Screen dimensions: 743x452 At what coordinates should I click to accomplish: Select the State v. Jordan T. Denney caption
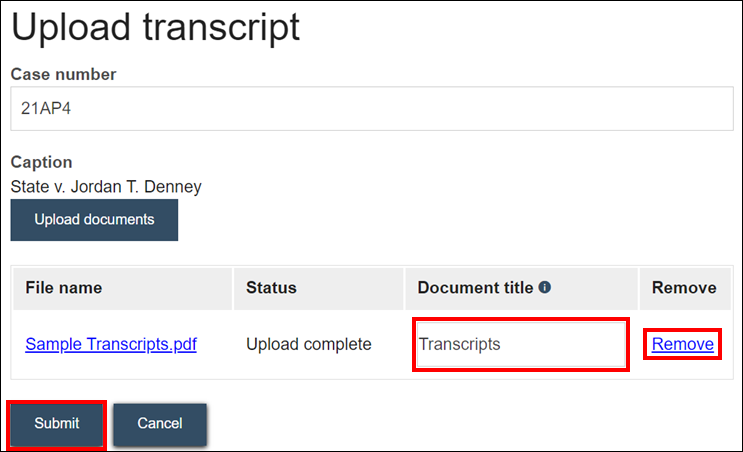[x=106, y=185]
